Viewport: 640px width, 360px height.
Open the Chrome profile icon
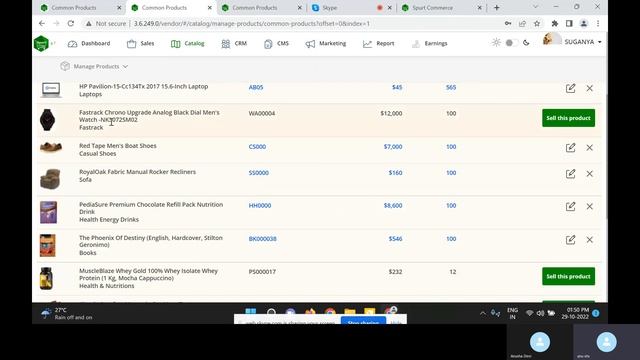pyautogui.click(x=584, y=24)
